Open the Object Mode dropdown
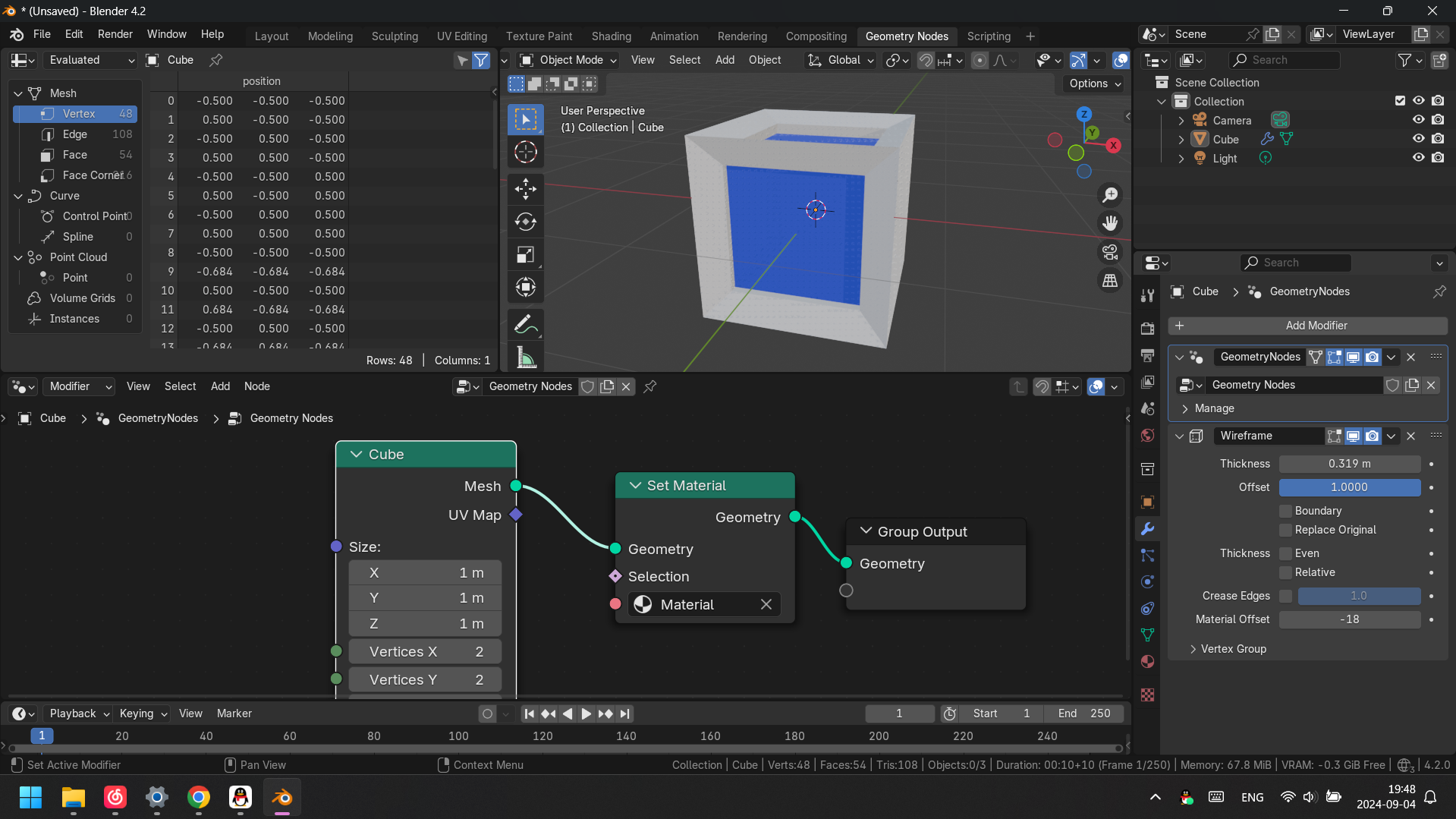 [568, 60]
